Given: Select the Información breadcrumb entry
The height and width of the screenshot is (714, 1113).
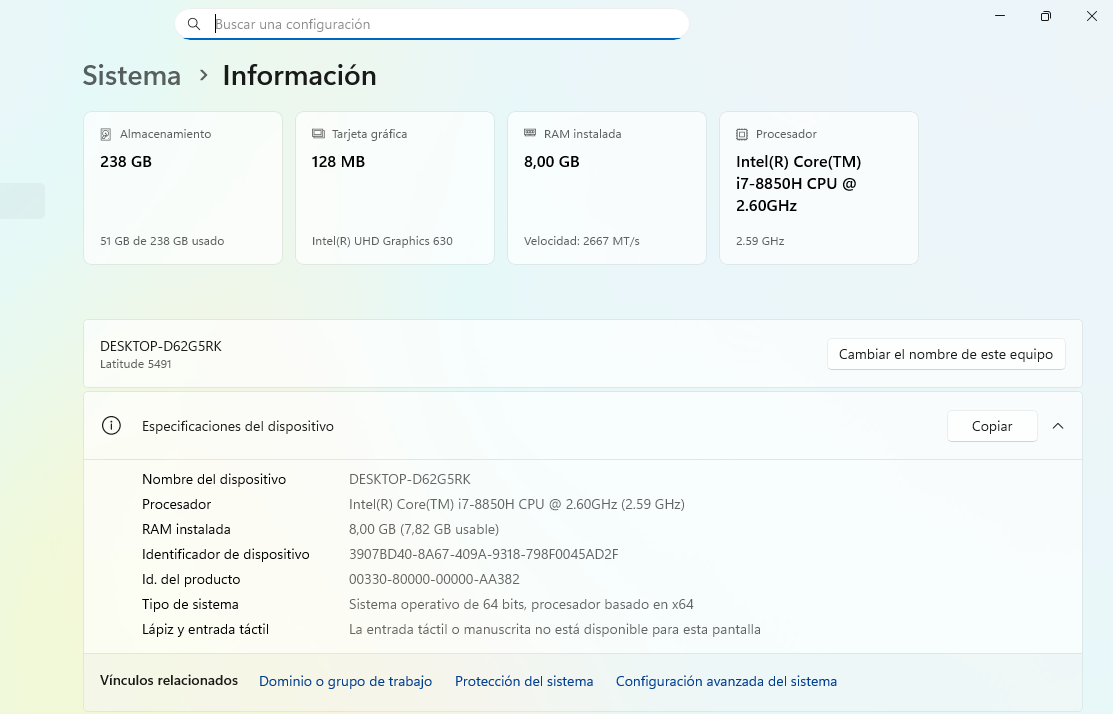Looking at the screenshot, I should (299, 75).
